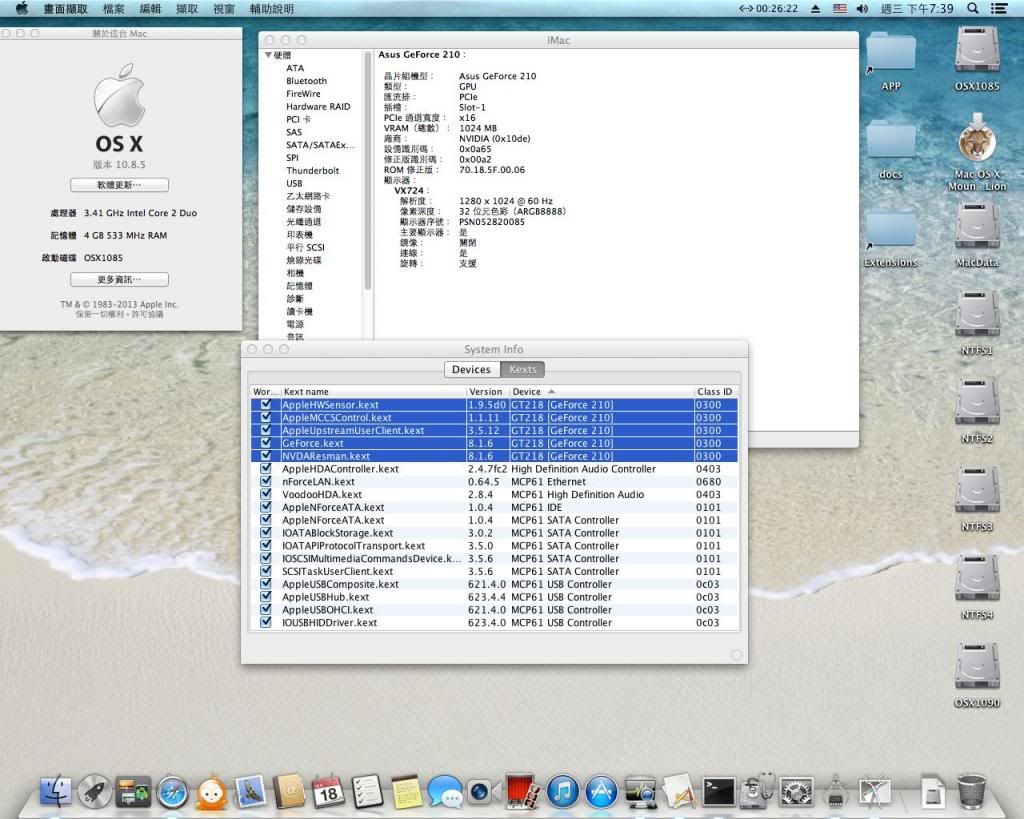Select Hardware RAID in sidebar list
This screenshot has height=819, width=1024.
pyautogui.click(x=318, y=106)
